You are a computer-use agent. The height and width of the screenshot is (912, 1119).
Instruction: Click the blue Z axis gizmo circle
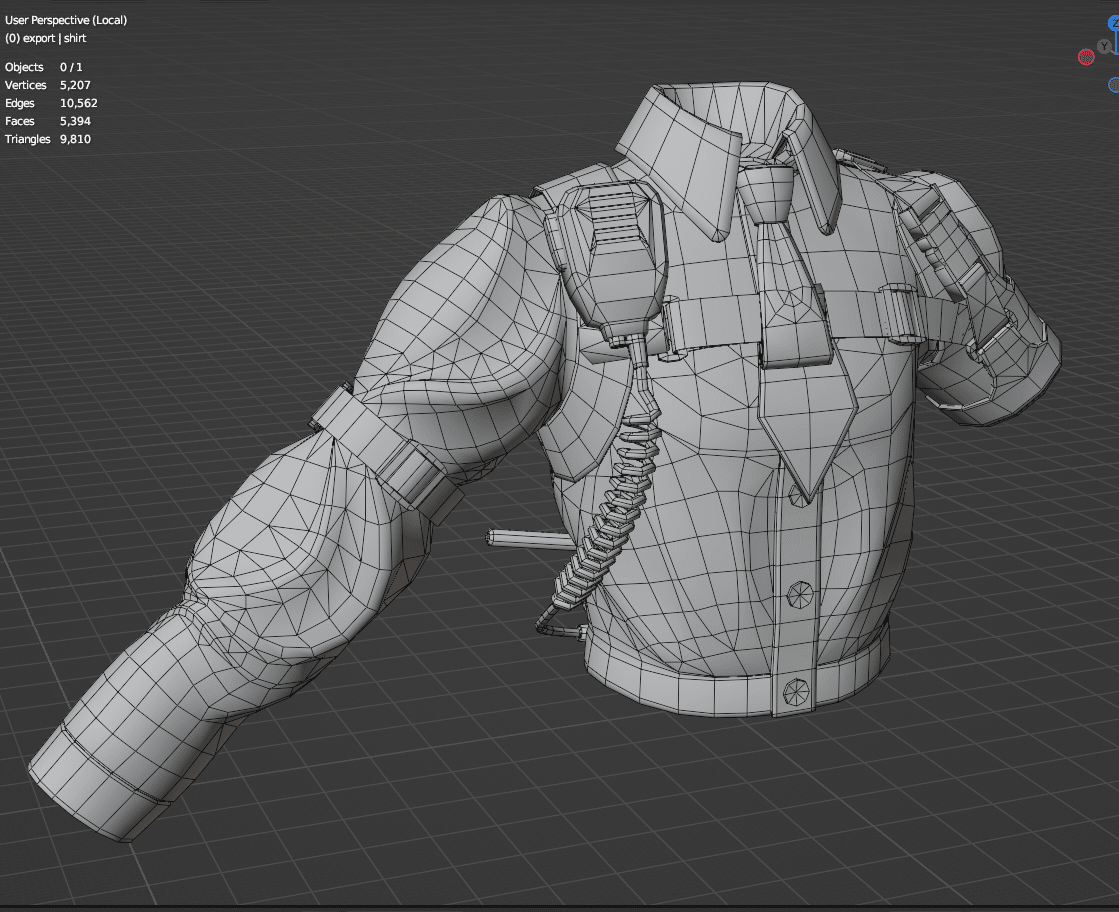tap(1114, 24)
